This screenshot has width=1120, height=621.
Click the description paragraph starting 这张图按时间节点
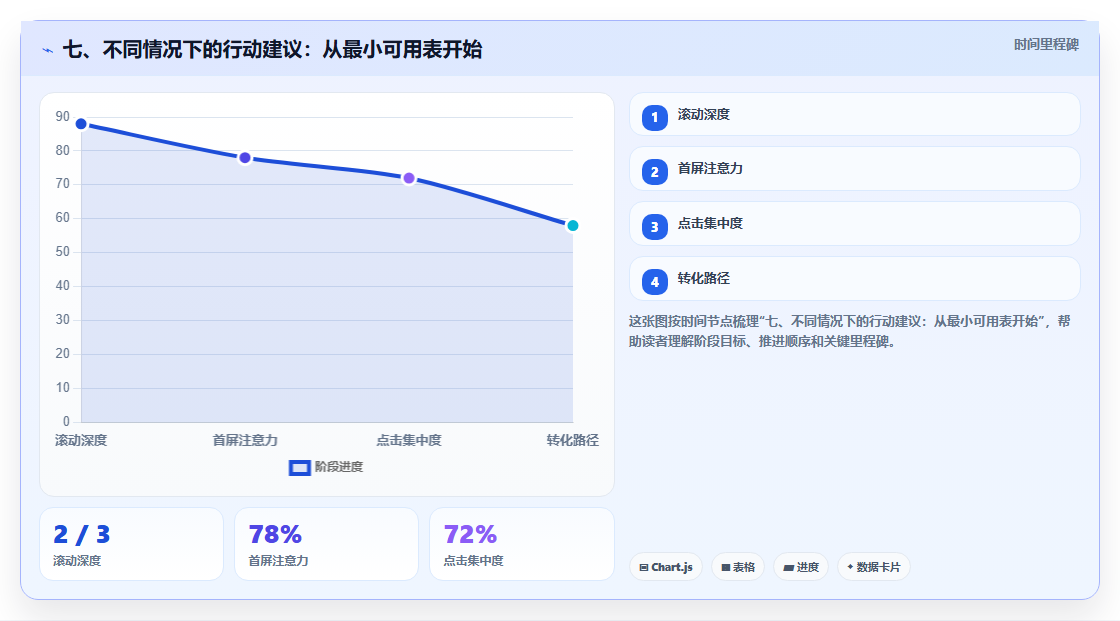tap(849, 332)
